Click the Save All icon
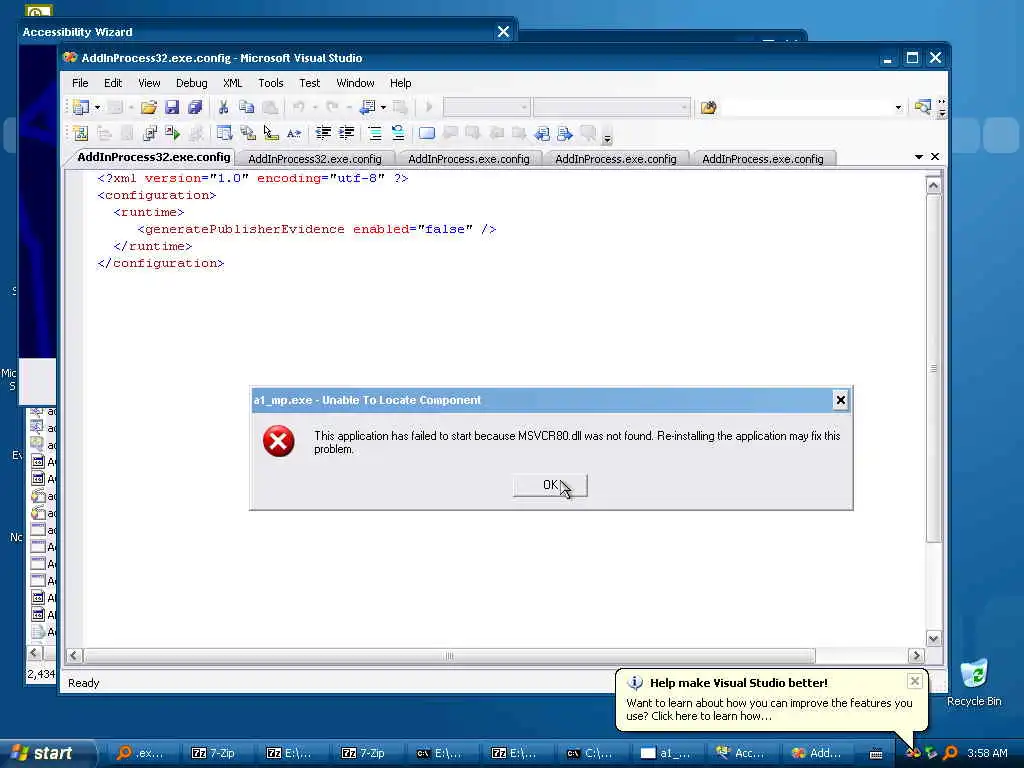The height and width of the screenshot is (768, 1024). coord(195,107)
